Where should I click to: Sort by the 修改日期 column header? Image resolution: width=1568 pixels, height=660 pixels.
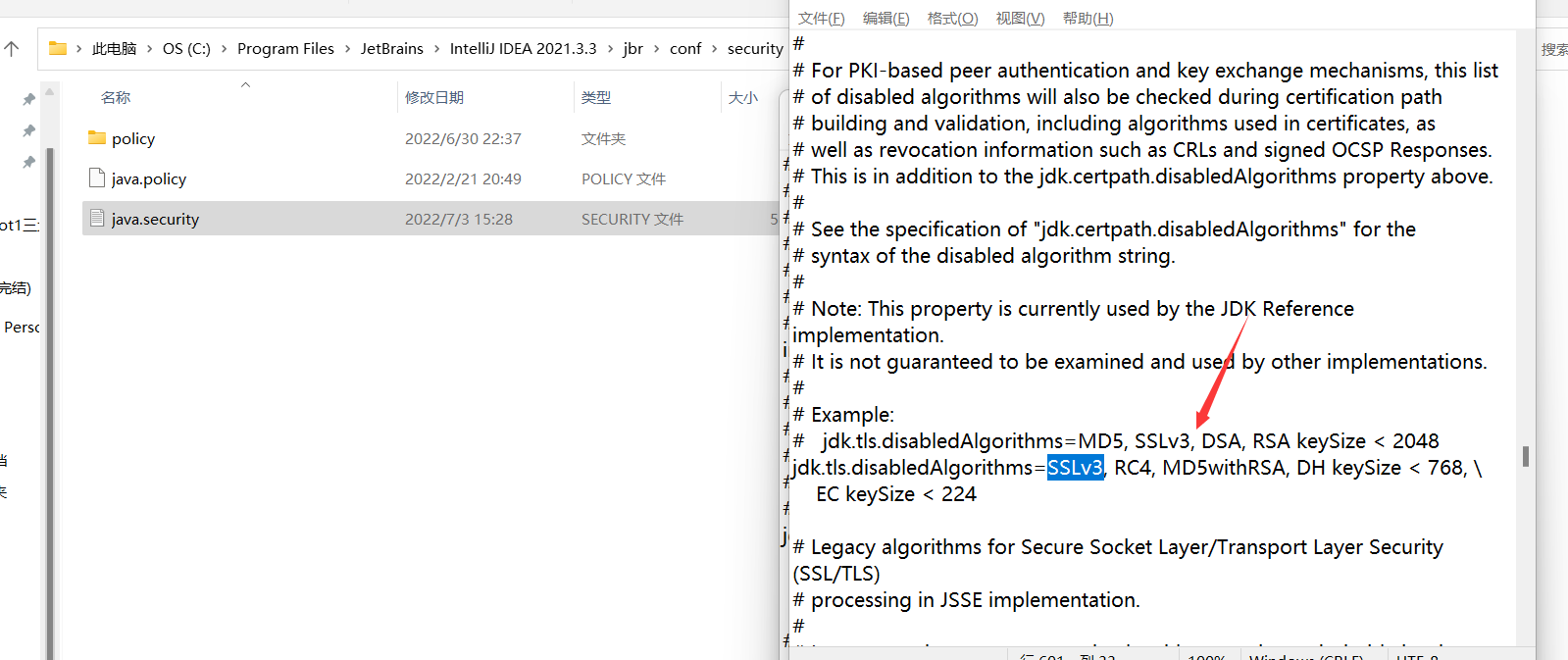click(434, 97)
